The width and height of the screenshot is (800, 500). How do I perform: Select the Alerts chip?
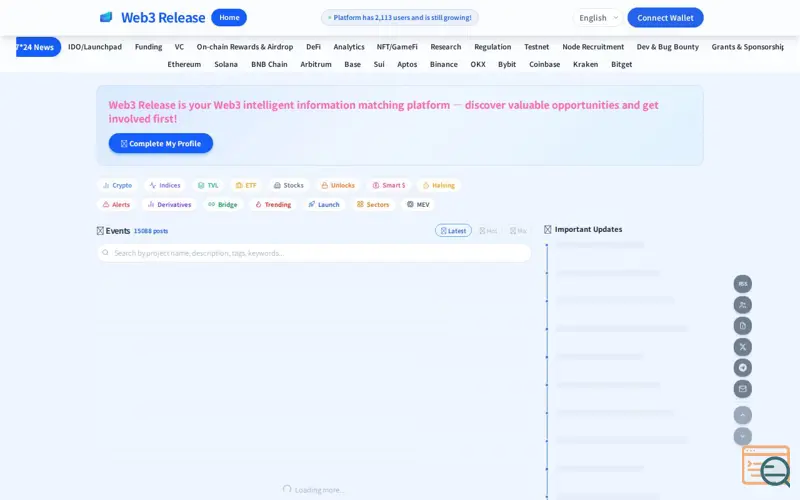click(x=116, y=205)
